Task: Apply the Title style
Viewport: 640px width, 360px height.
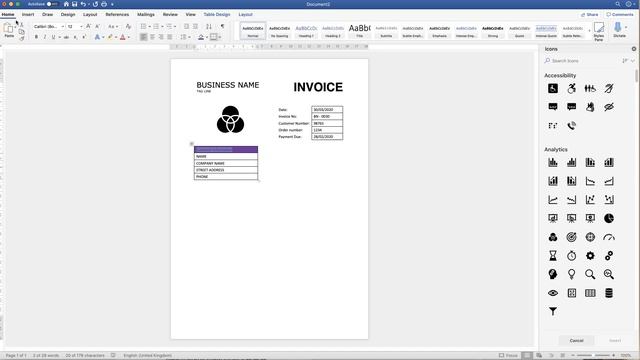Action: 360,31
